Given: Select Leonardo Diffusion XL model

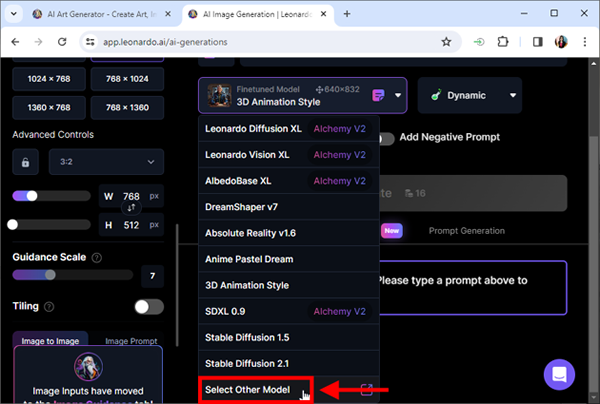Looking at the screenshot, I should pyautogui.click(x=289, y=129).
